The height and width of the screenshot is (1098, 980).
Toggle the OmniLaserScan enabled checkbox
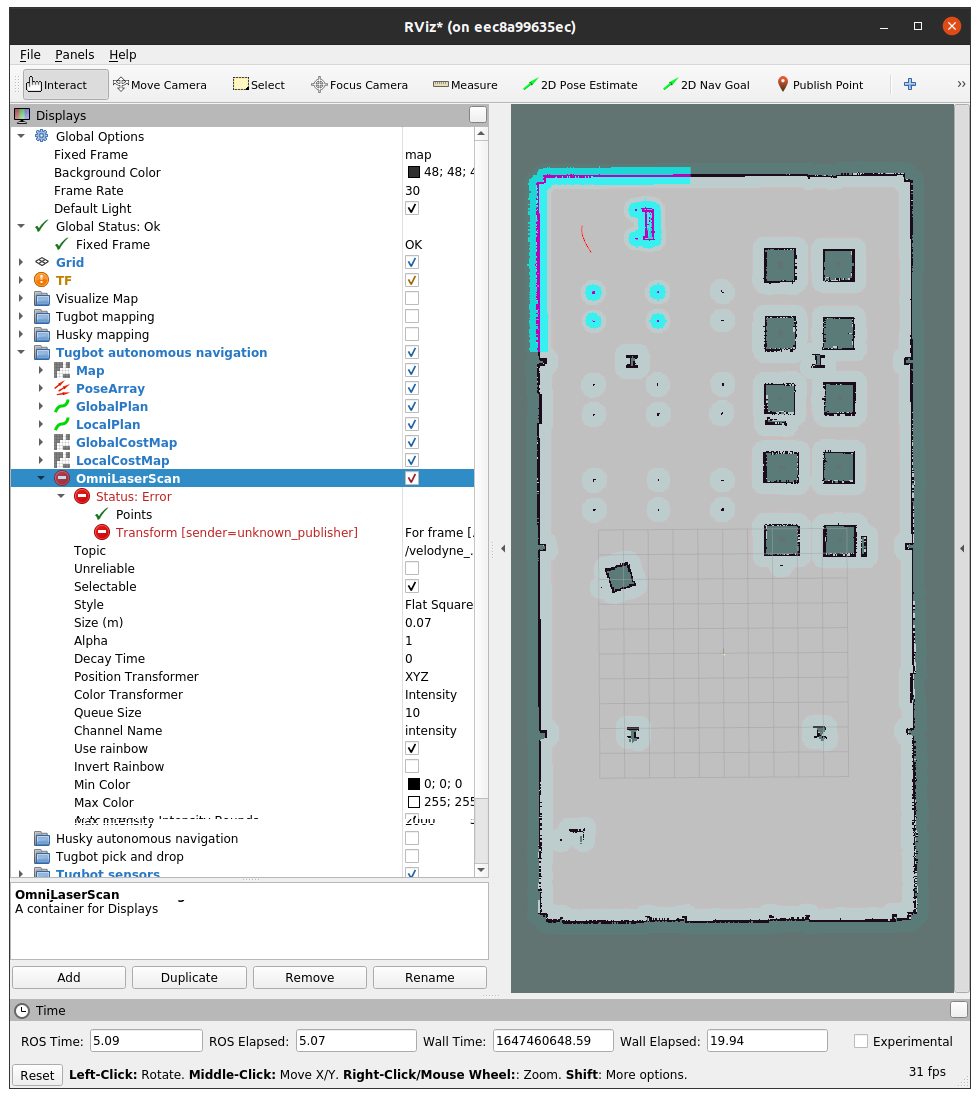(x=412, y=478)
